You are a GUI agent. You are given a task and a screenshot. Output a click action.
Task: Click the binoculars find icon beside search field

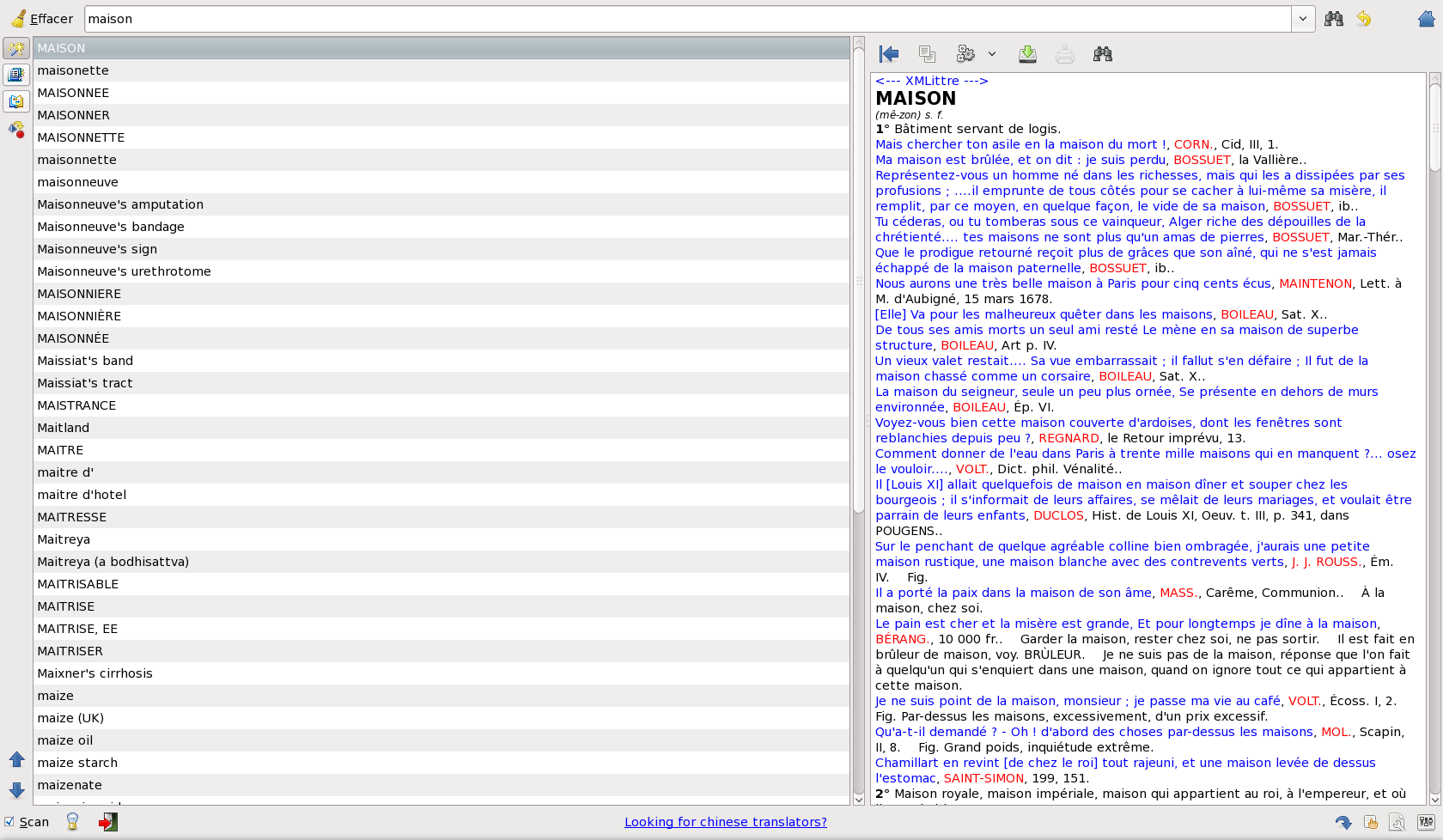[1334, 19]
